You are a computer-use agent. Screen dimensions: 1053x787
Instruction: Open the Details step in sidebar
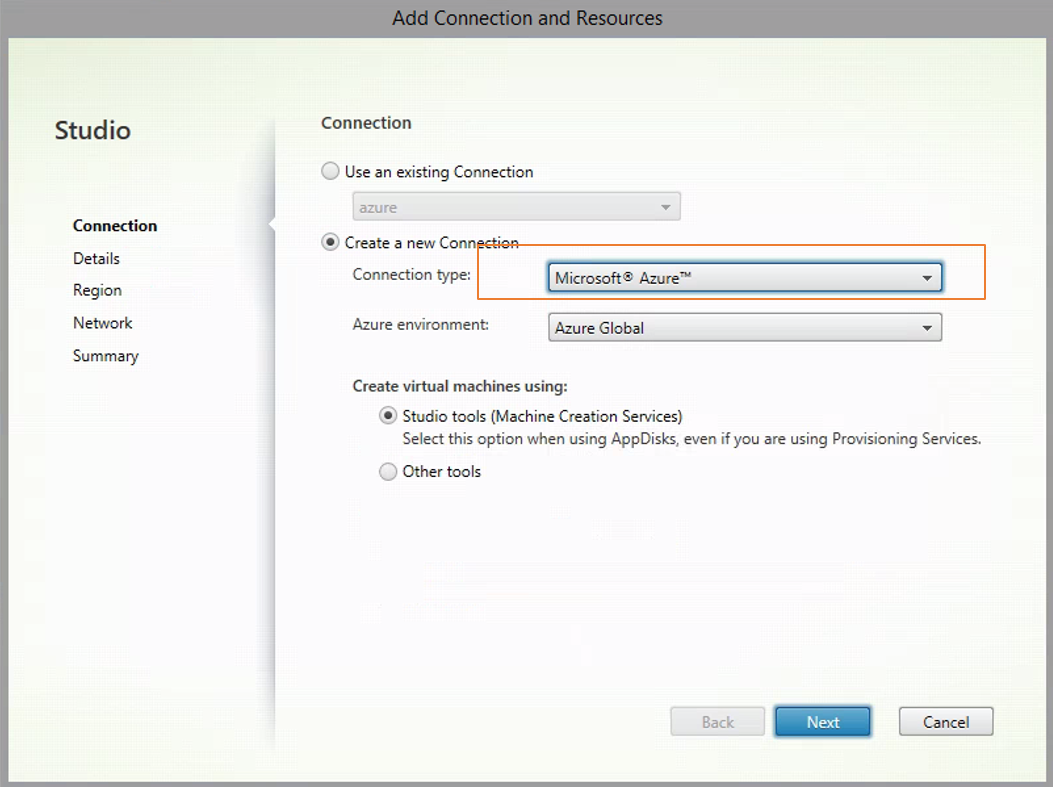click(96, 258)
